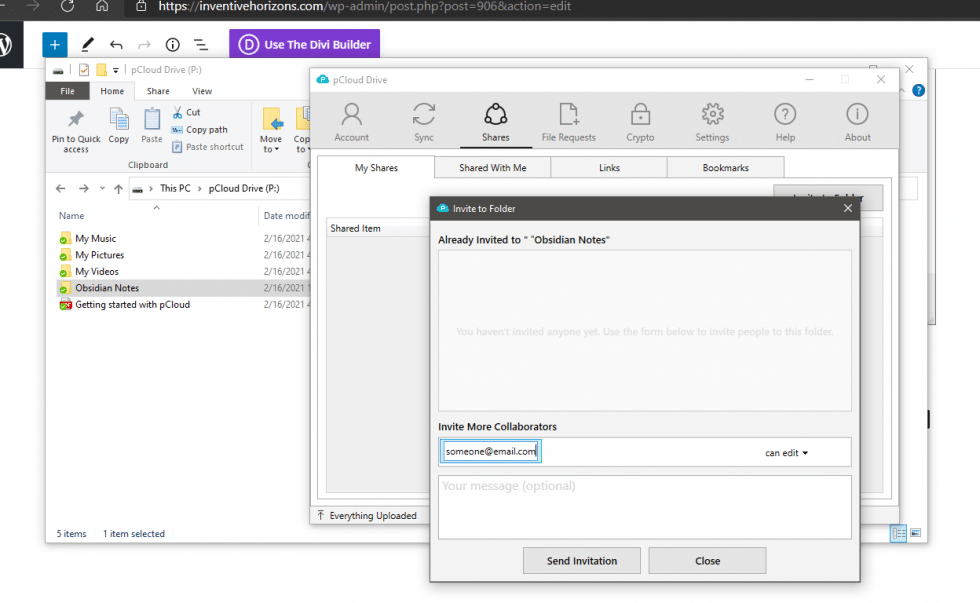Navigate back in File Explorer
This screenshot has width=980, height=603.
[x=61, y=189]
